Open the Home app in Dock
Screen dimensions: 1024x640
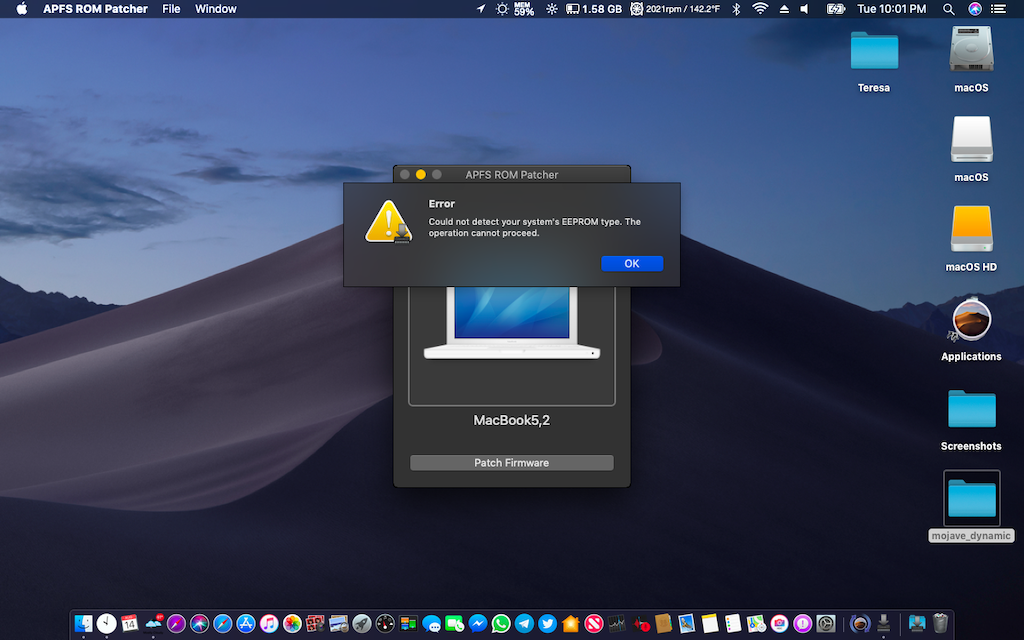[x=571, y=624]
